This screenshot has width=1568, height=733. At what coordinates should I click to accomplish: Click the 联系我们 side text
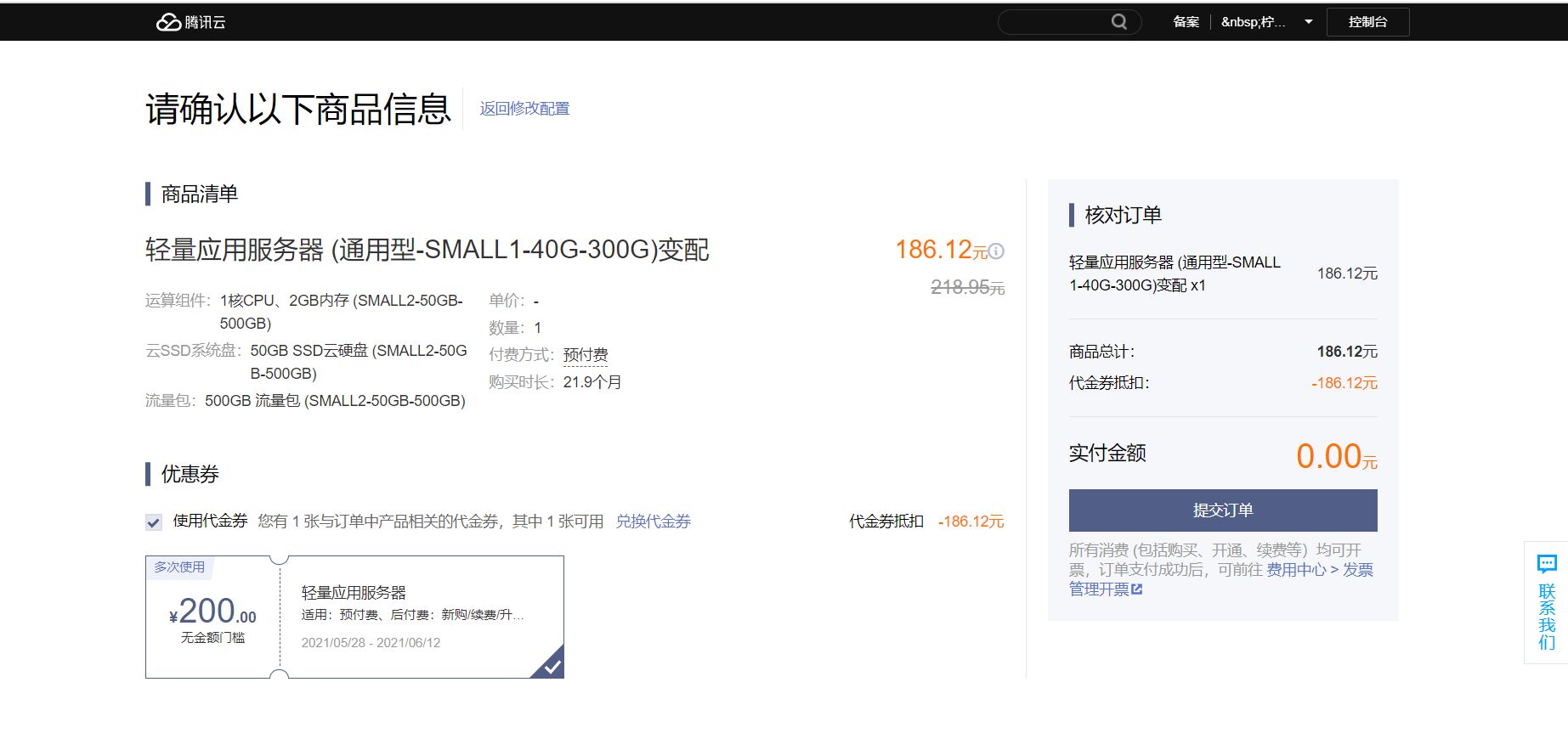pos(1546,617)
